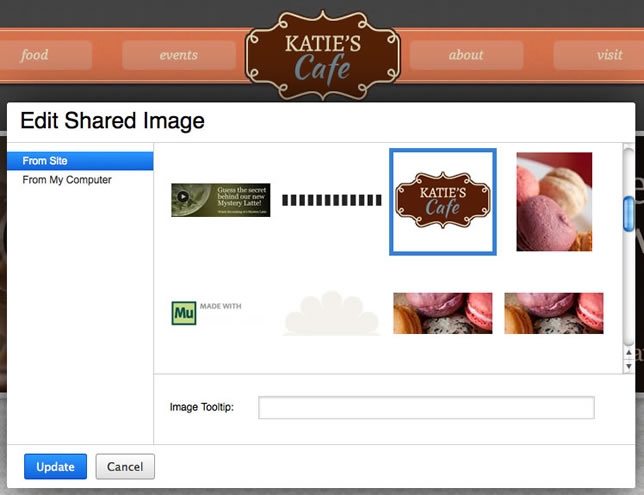The image size is (644, 495).
Task: Click the scroll down arrow of image list
Action: coord(628,366)
